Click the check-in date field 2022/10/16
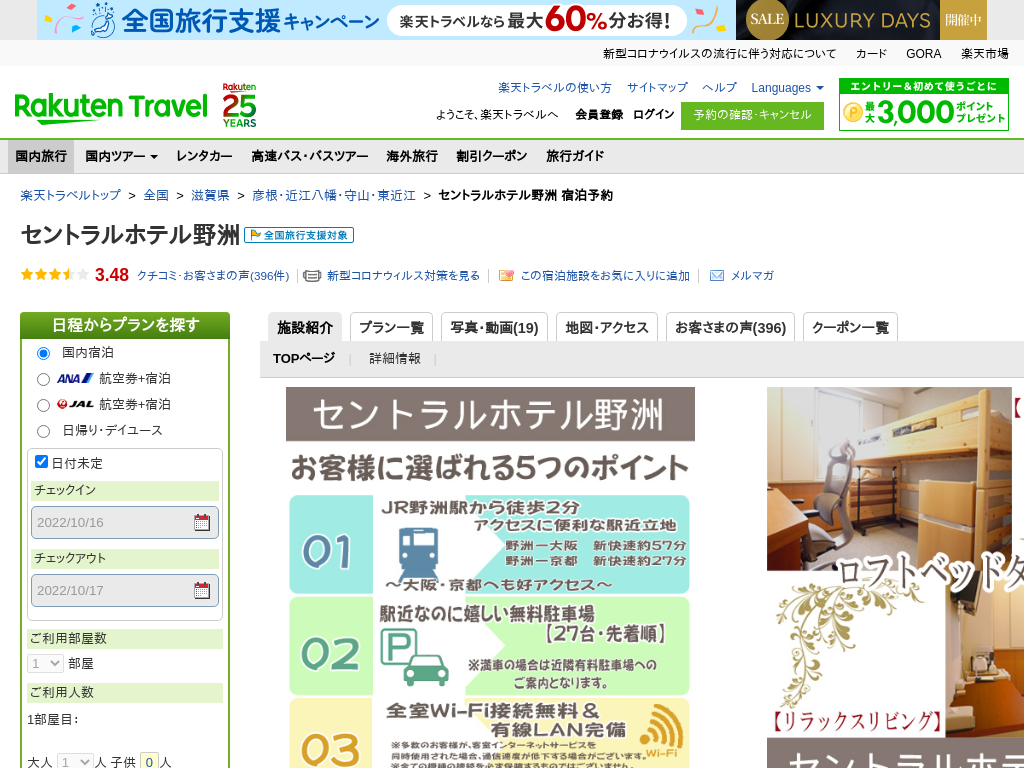Image resolution: width=1024 pixels, height=768 pixels. pyautogui.click(x=125, y=522)
